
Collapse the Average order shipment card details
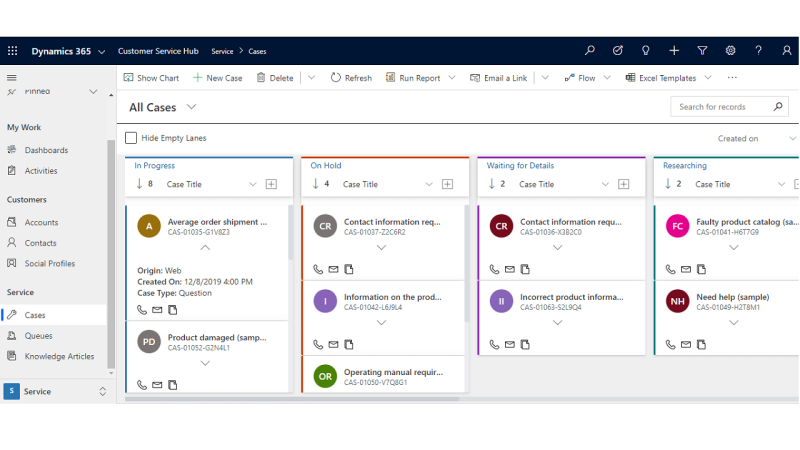click(205, 247)
